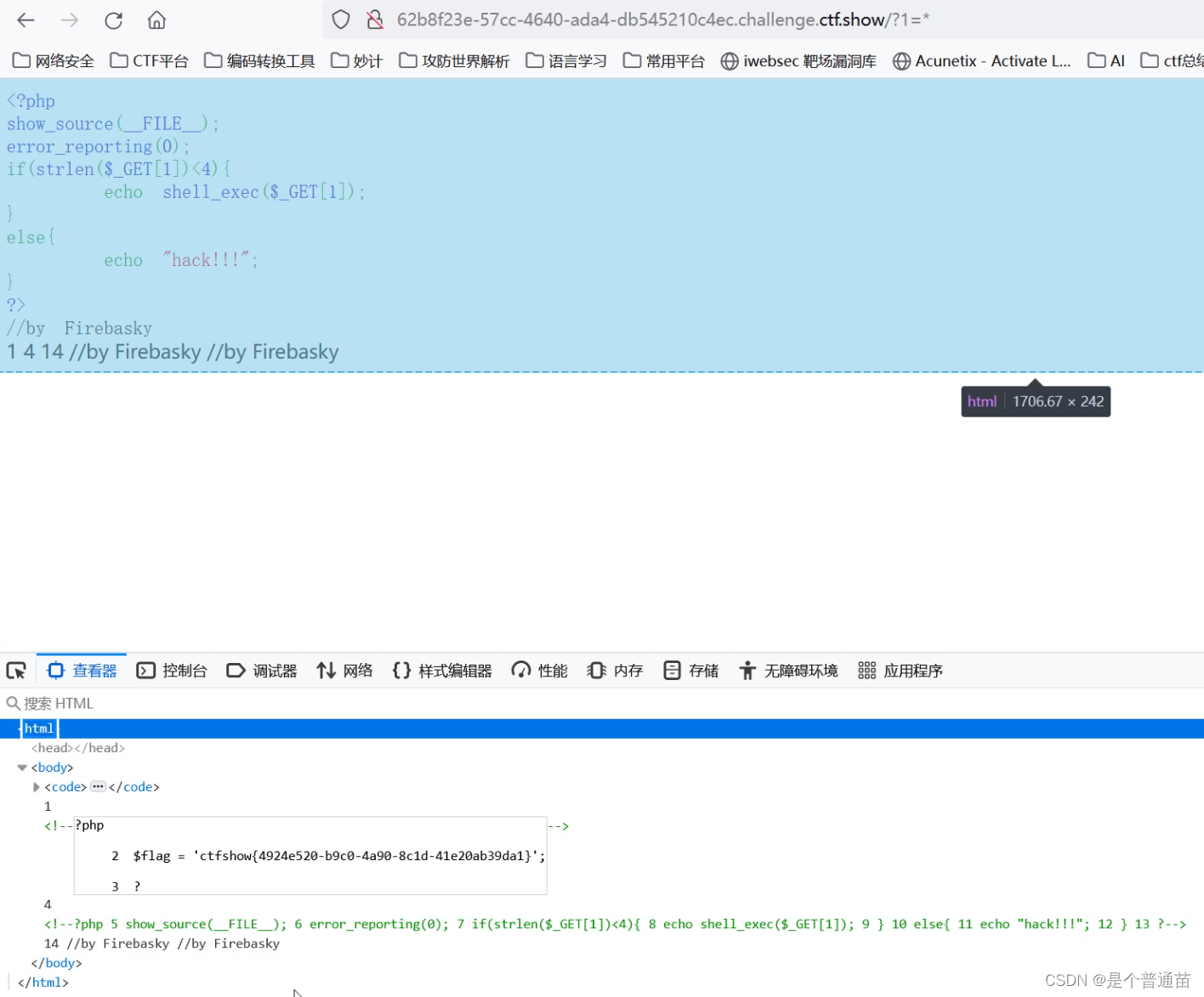The width and height of the screenshot is (1204, 997).
Task: Open the browser home page
Action: coord(156,20)
